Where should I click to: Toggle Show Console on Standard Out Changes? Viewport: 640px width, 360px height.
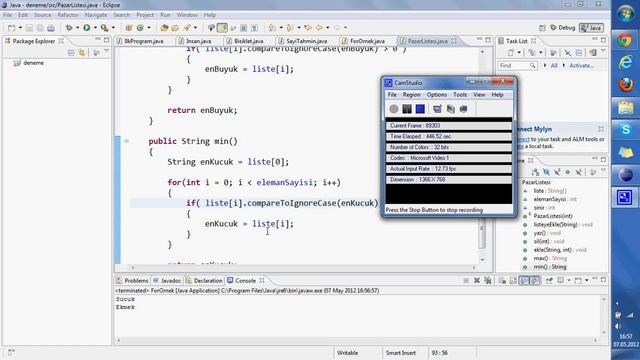[524, 280]
